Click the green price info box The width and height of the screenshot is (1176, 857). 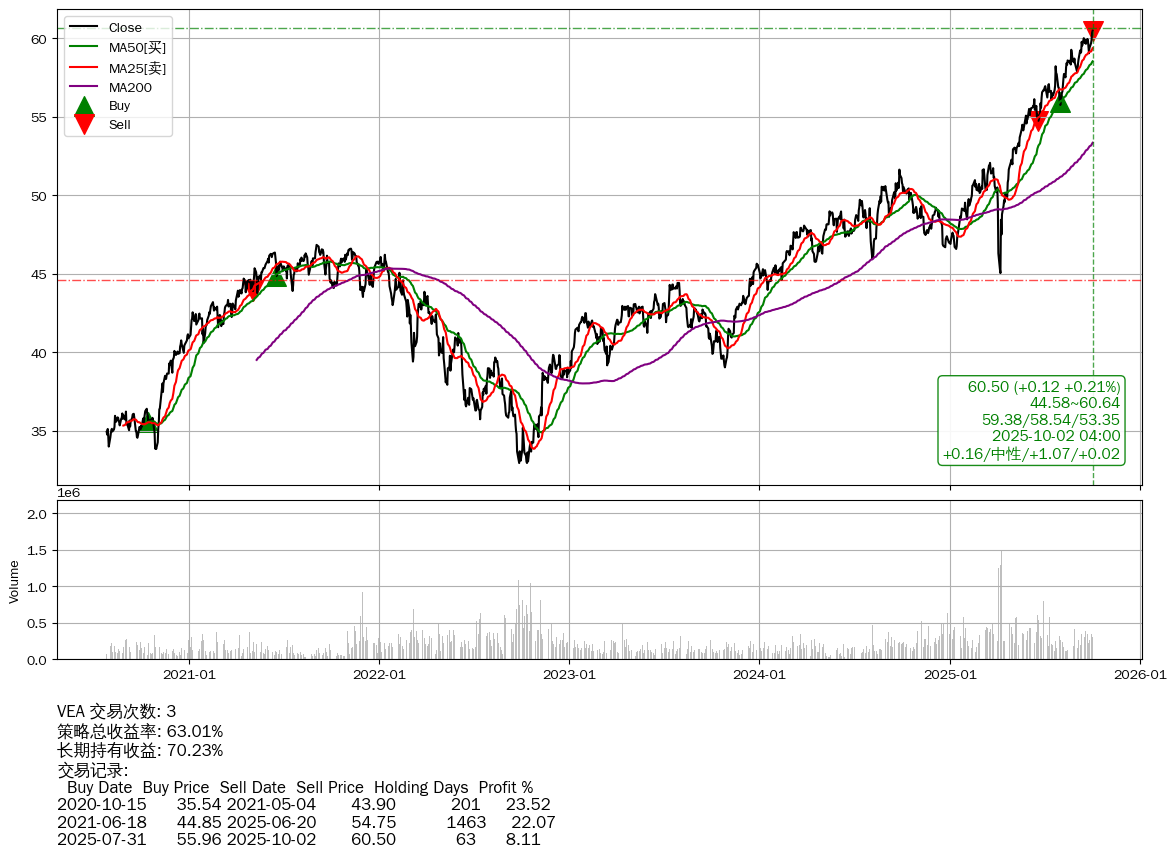point(1031,420)
